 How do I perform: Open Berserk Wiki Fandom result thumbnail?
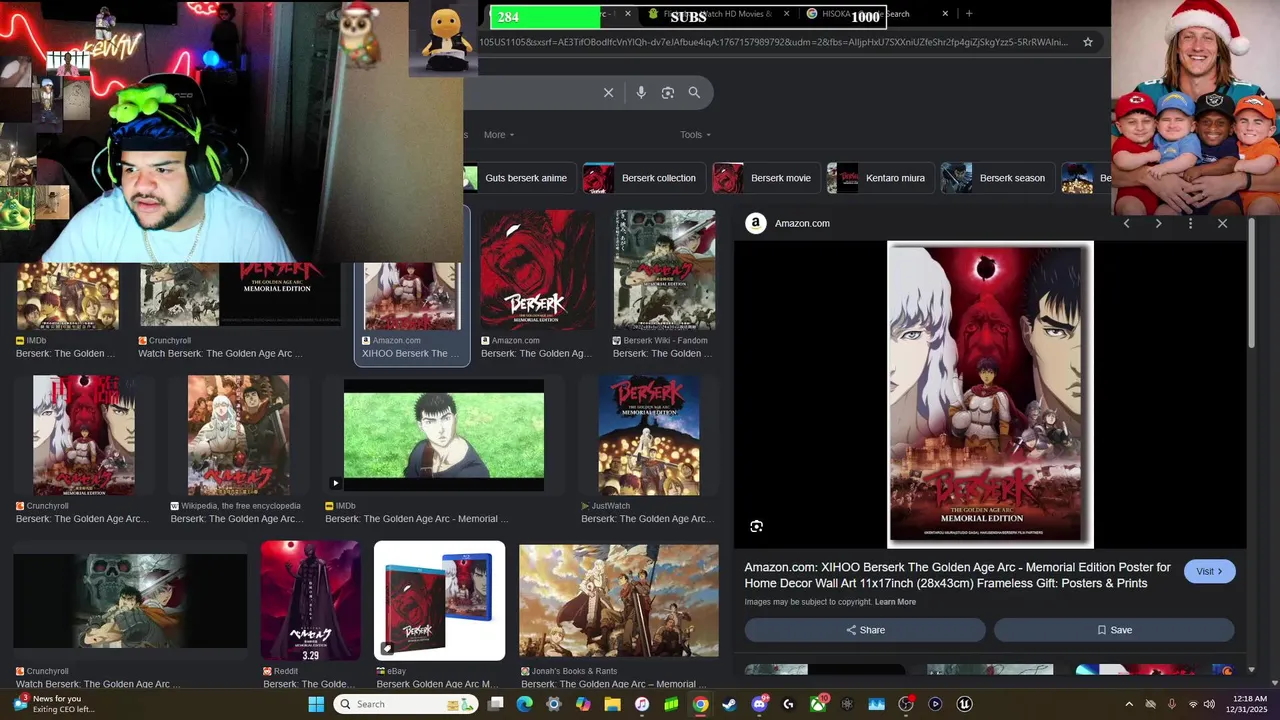click(x=665, y=270)
